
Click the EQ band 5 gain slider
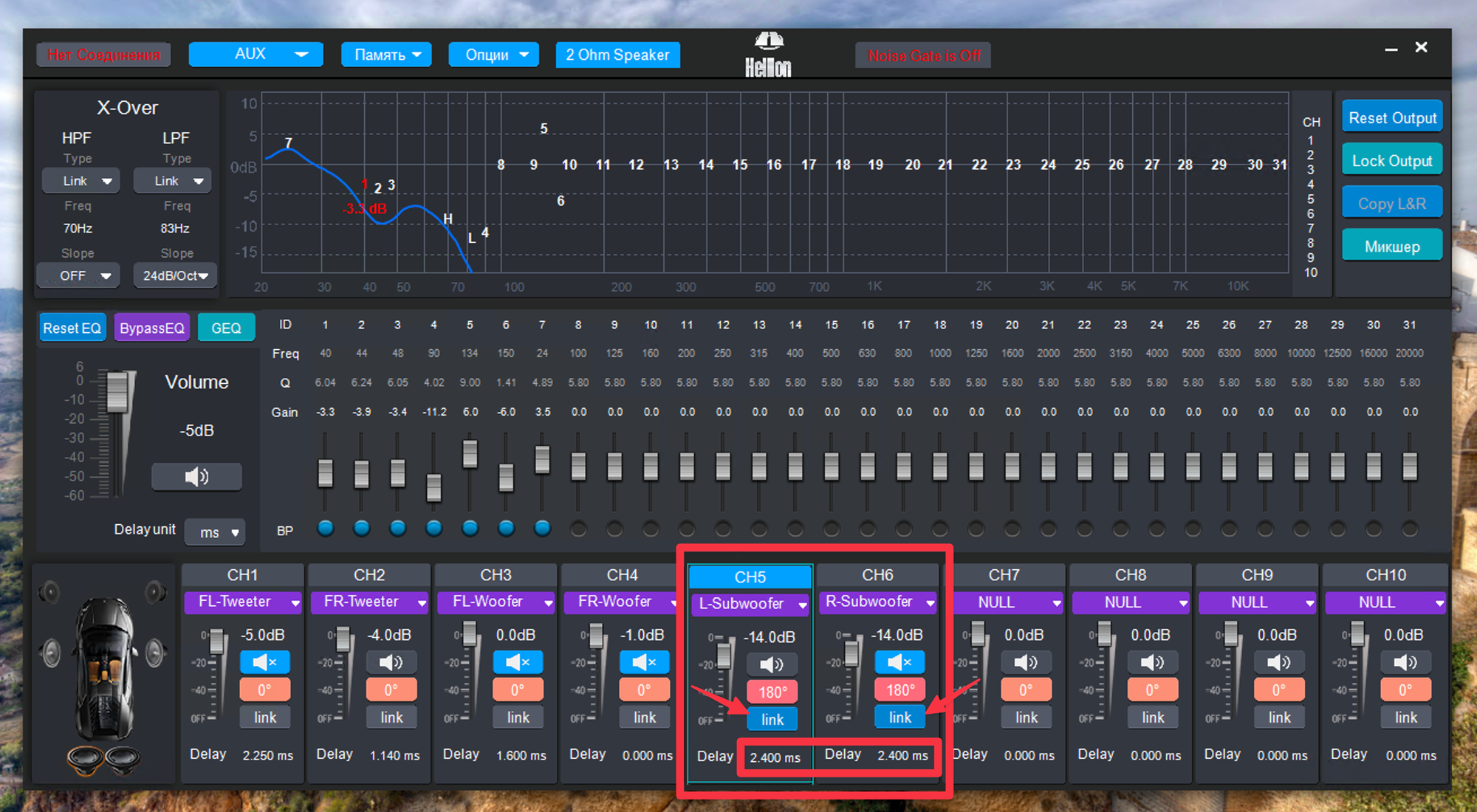tap(470, 454)
